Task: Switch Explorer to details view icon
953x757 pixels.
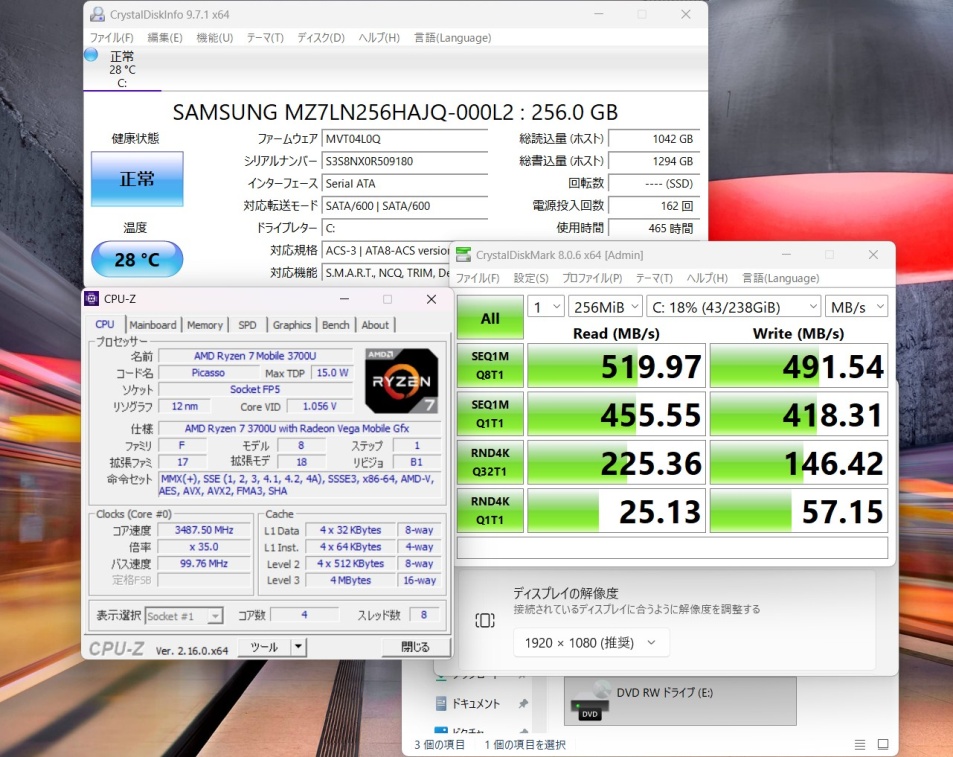Action: (860, 744)
